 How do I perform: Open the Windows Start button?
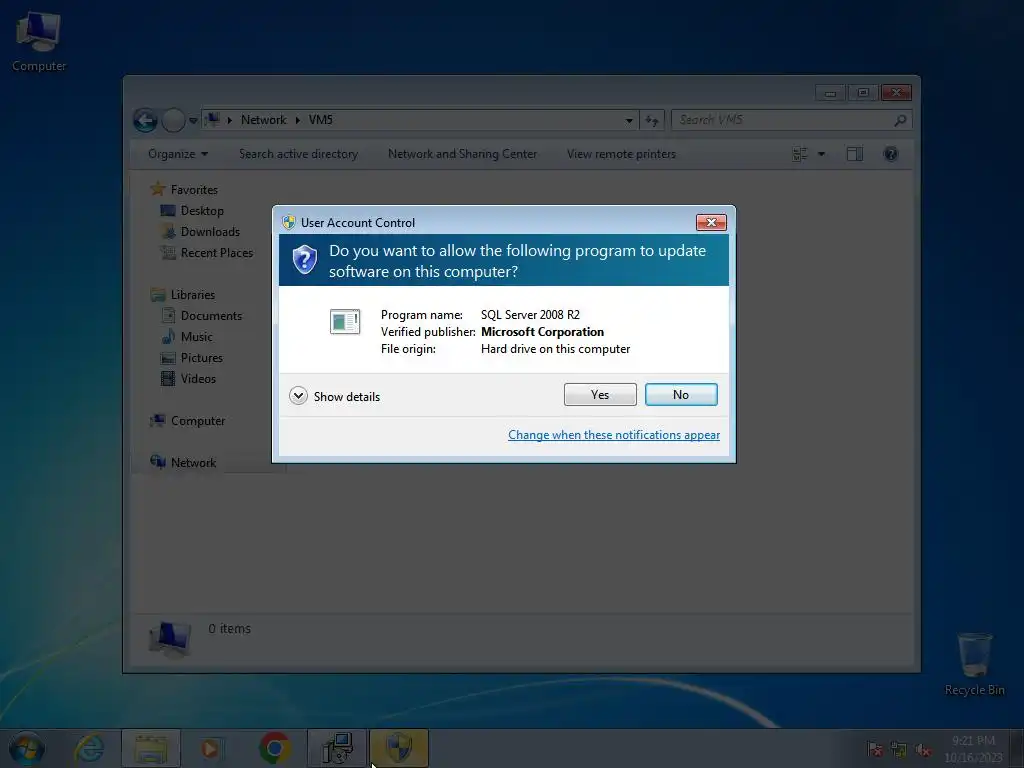click(x=26, y=748)
